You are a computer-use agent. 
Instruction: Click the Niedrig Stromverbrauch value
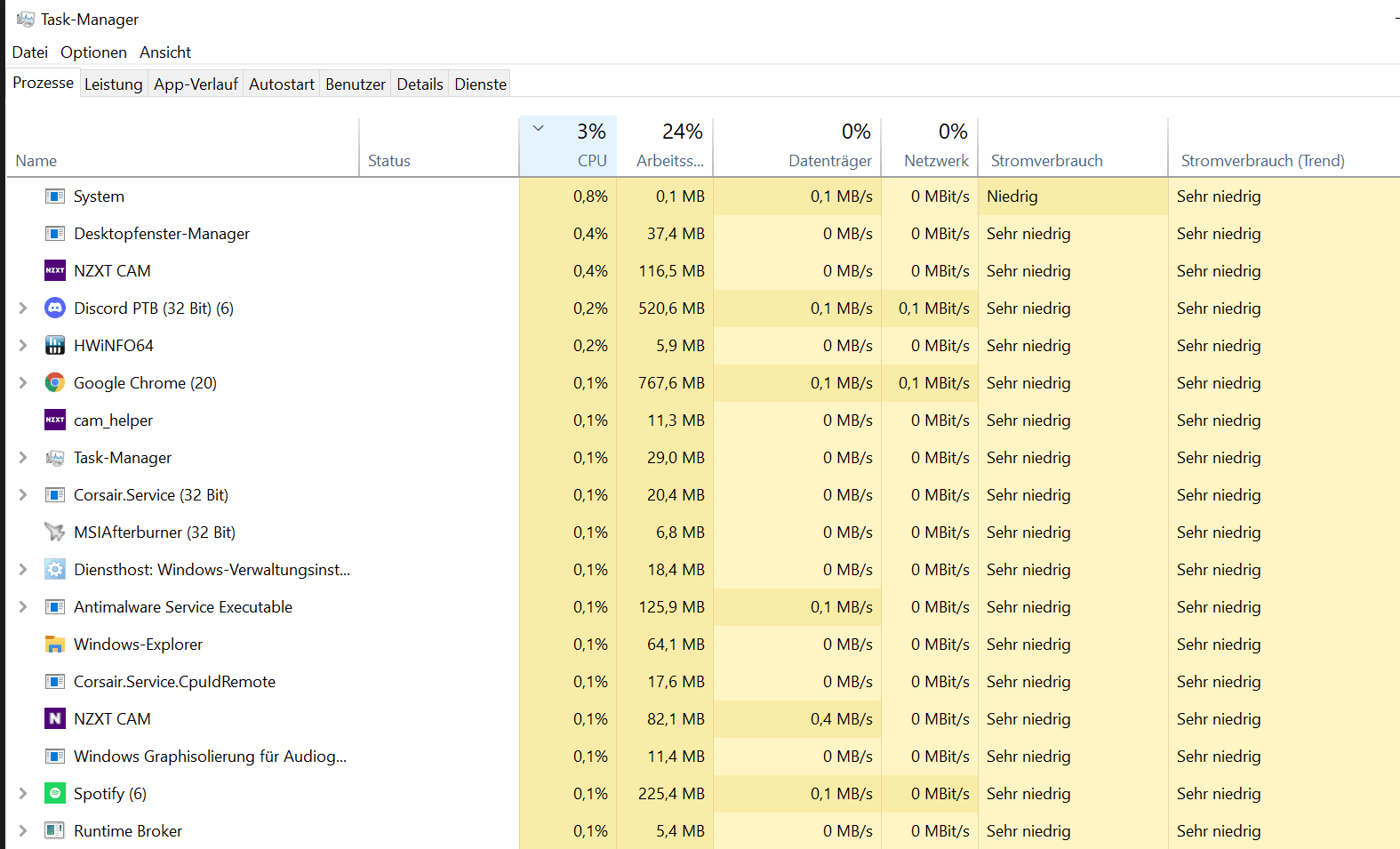point(1012,196)
